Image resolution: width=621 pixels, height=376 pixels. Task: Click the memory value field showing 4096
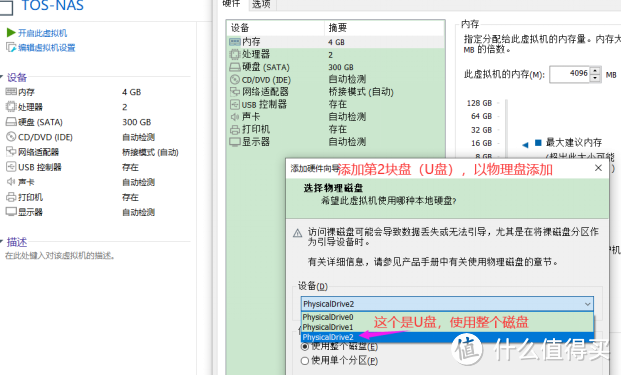point(570,74)
